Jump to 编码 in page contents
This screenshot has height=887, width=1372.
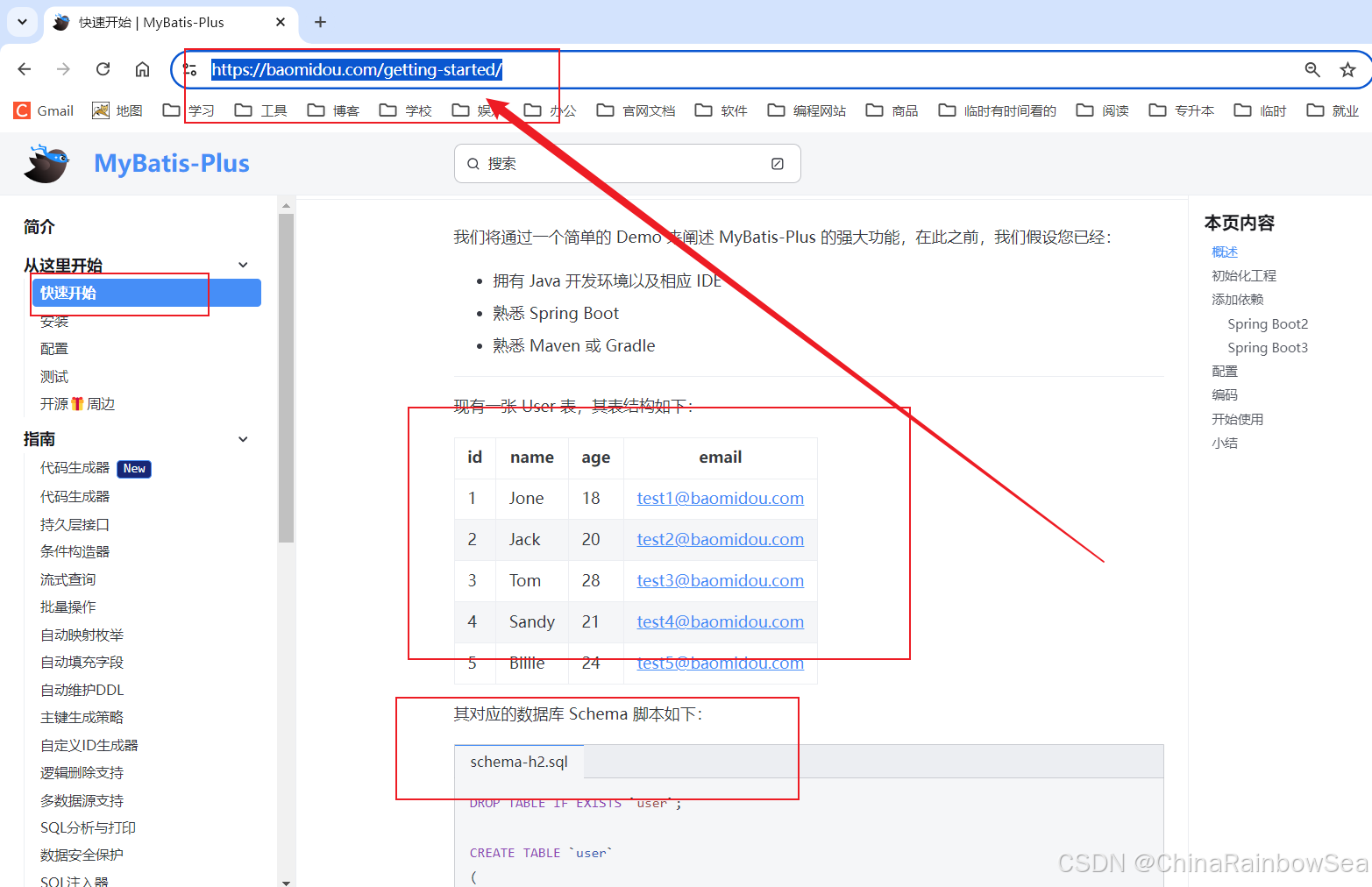1225,394
